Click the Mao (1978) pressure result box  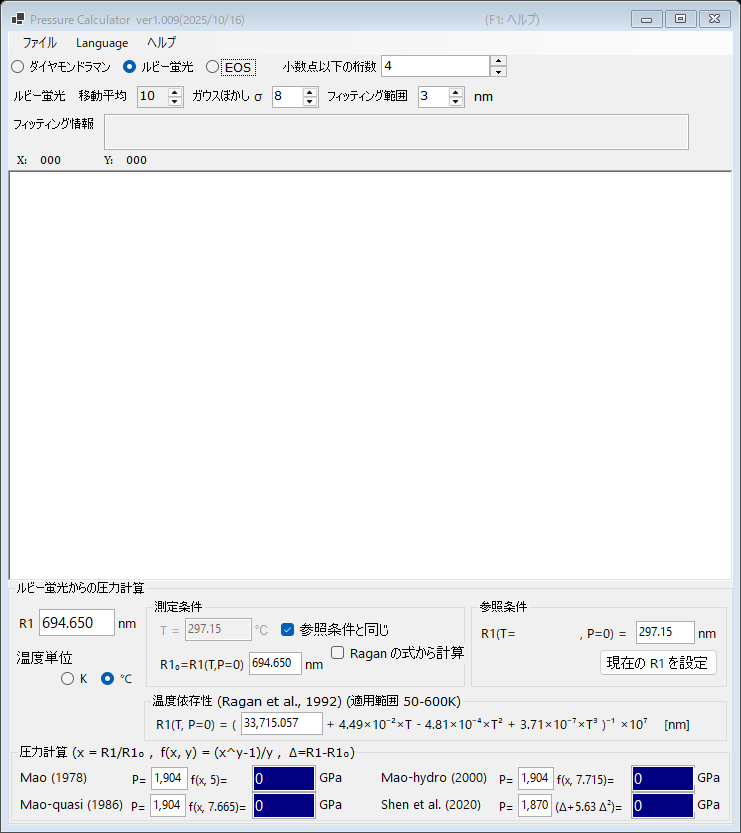point(284,779)
